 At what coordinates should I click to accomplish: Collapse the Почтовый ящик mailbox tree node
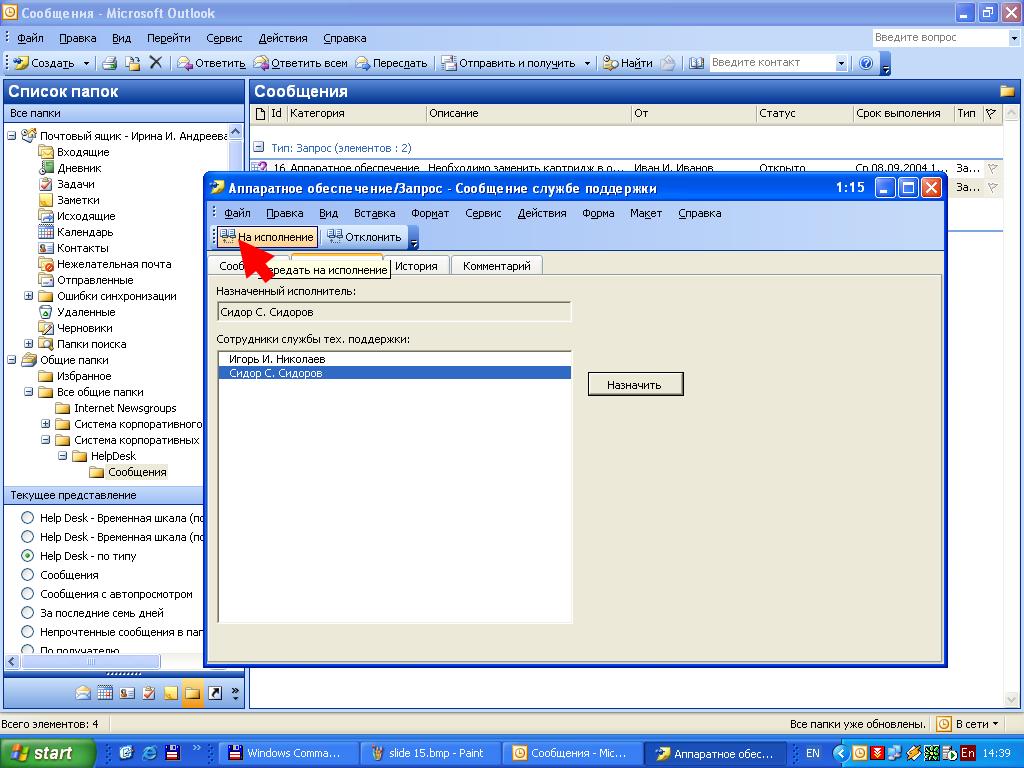point(12,136)
